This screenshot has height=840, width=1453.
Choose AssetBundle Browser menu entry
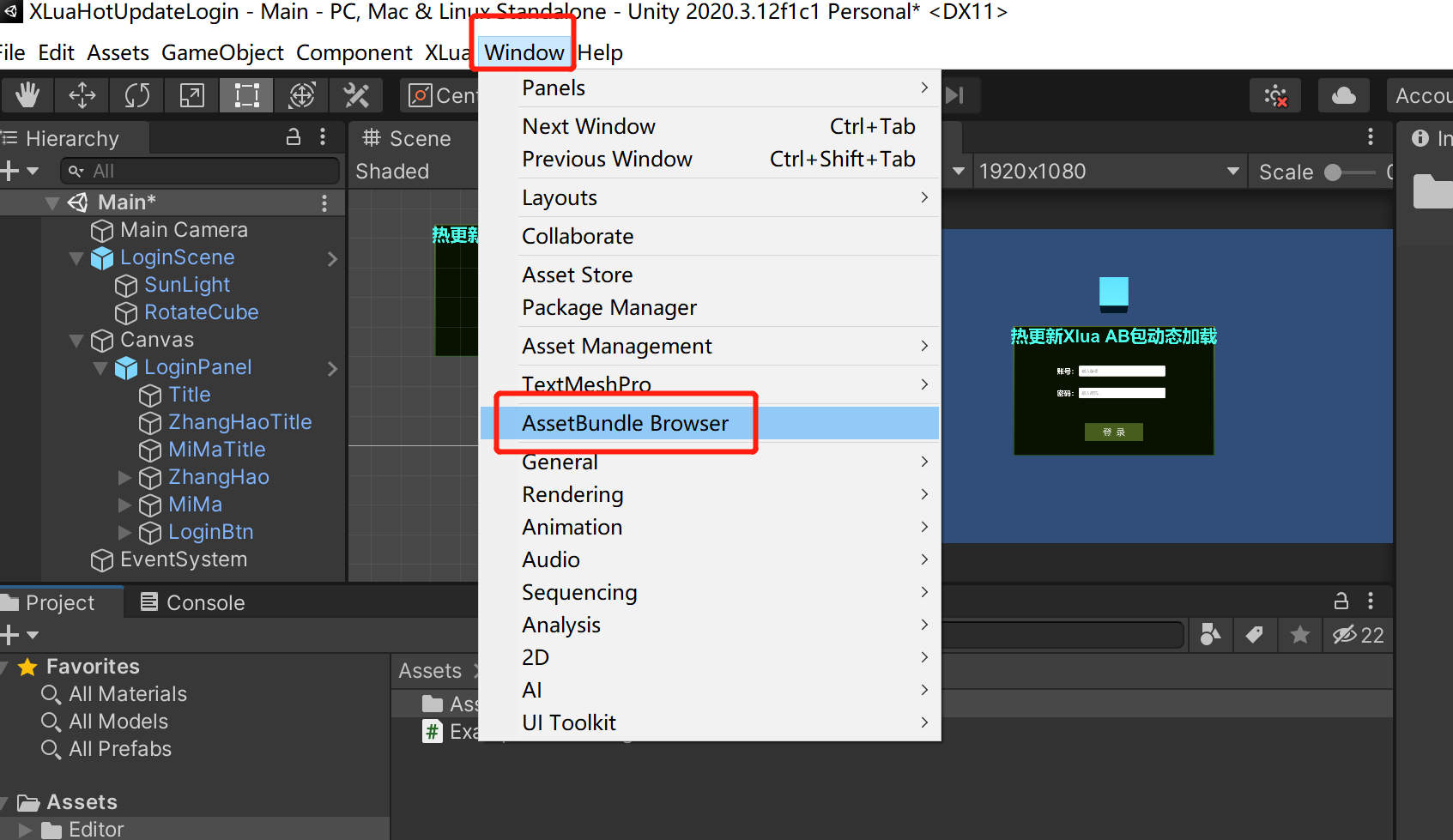click(x=710, y=423)
